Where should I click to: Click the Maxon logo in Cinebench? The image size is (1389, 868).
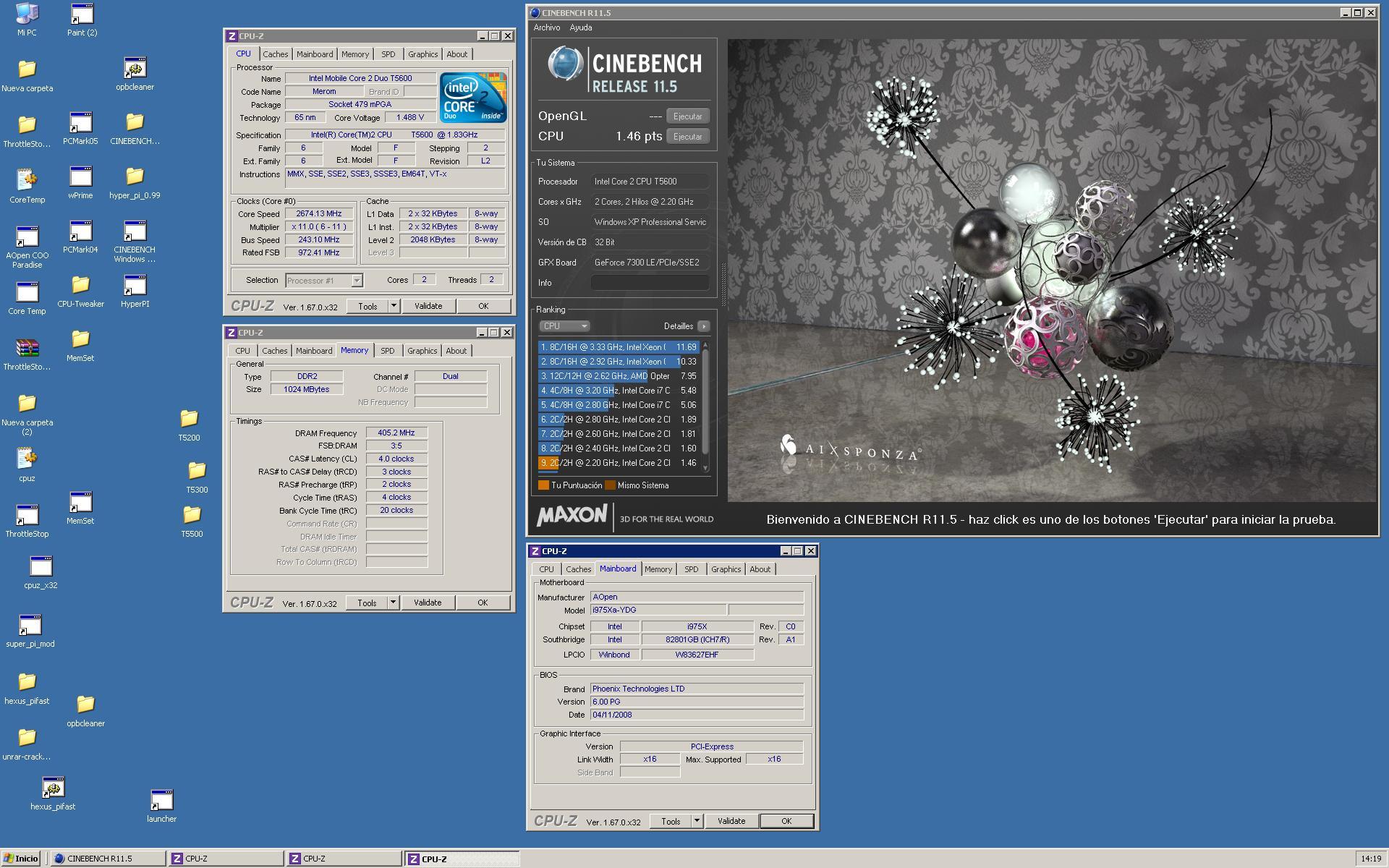[572, 515]
